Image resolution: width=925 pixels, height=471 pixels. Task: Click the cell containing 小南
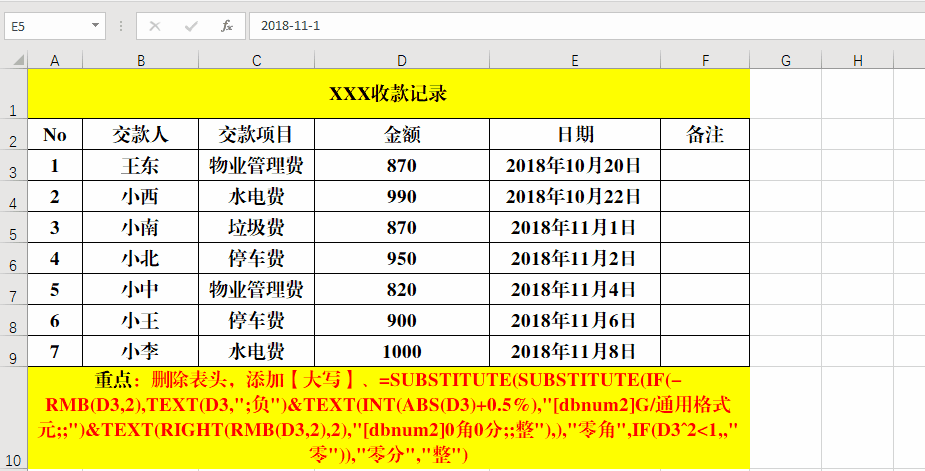[140, 227]
